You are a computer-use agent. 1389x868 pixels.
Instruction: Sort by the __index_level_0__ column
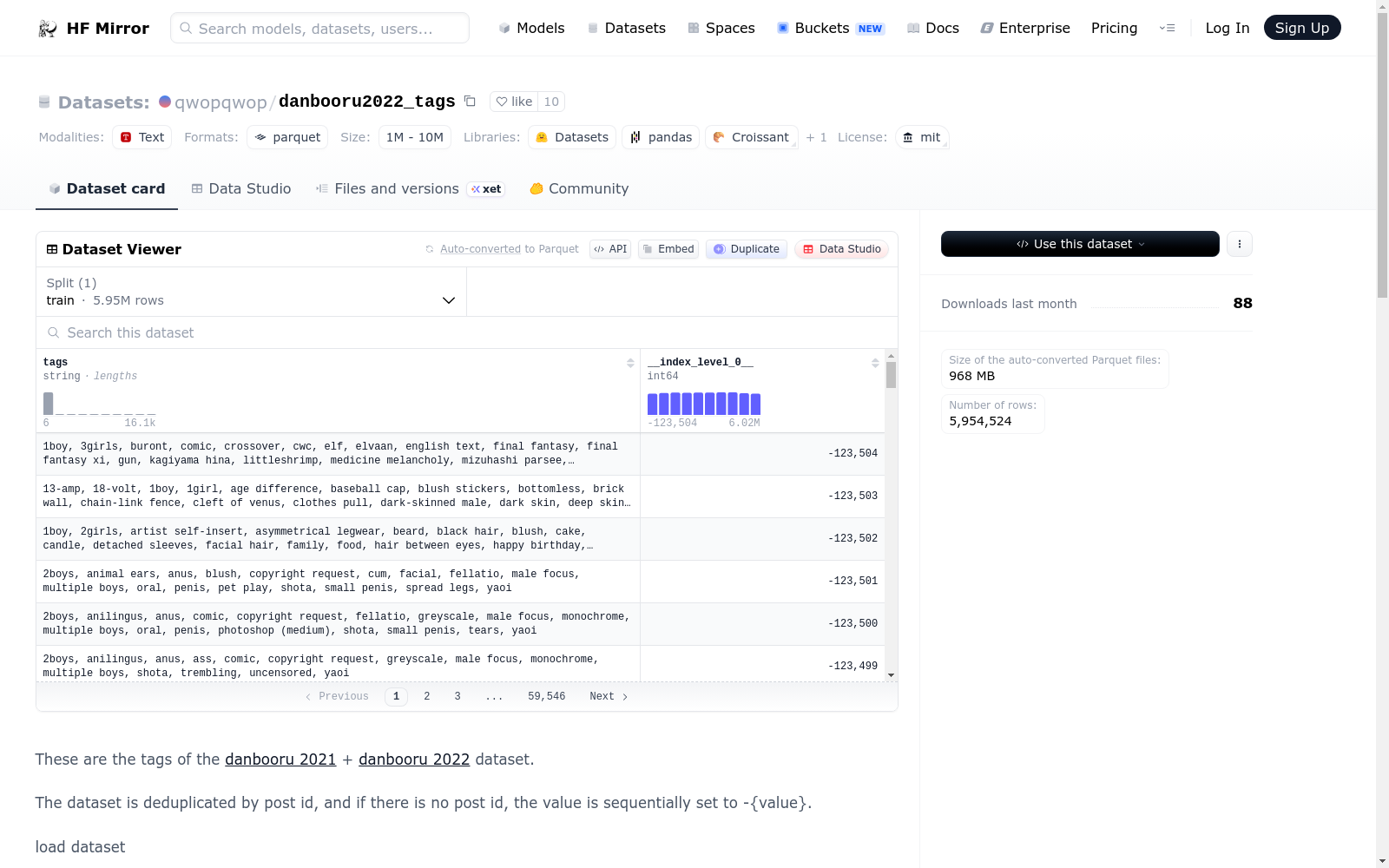(x=875, y=363)
